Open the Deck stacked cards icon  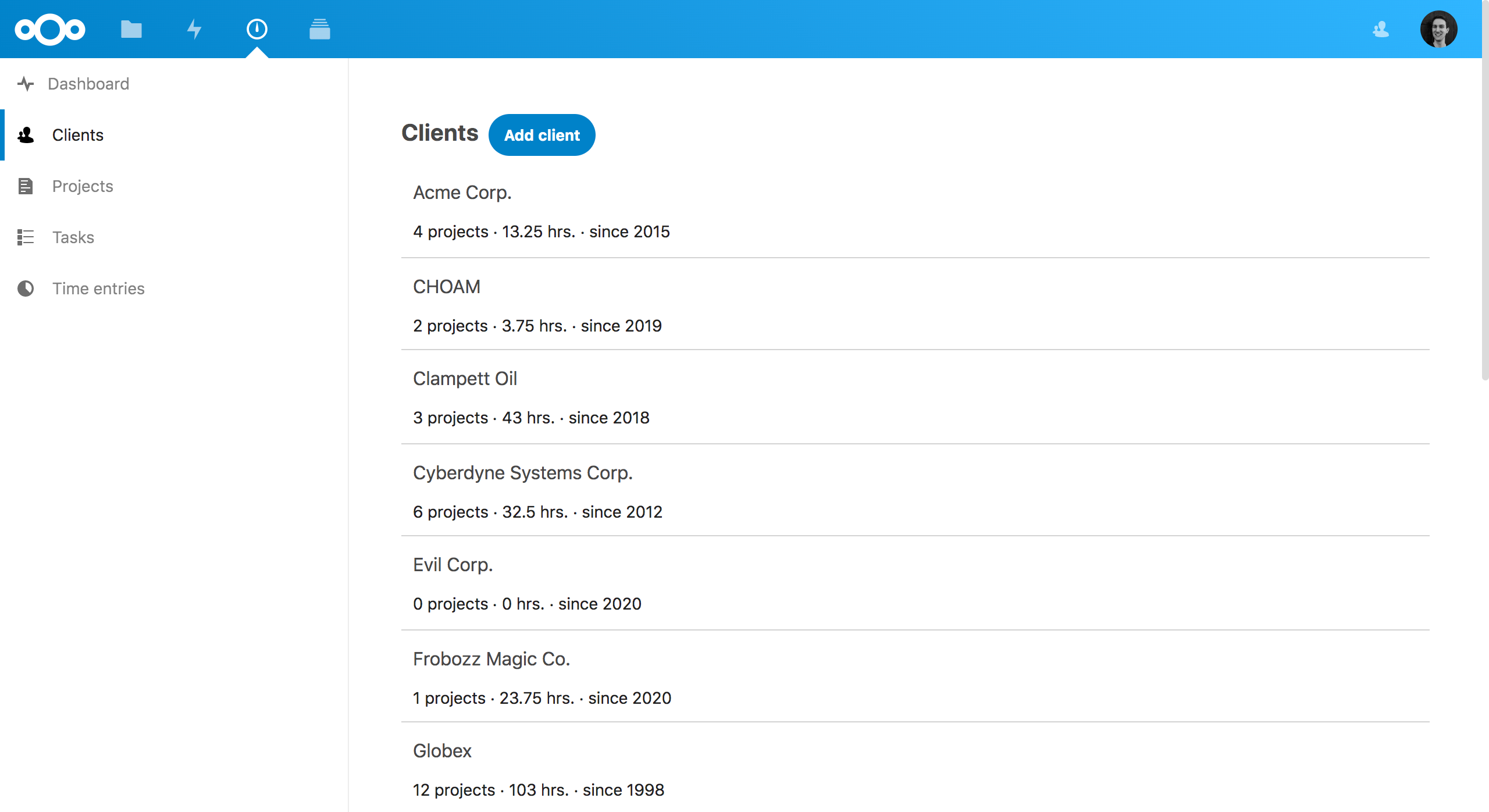(x=319, y=29)
